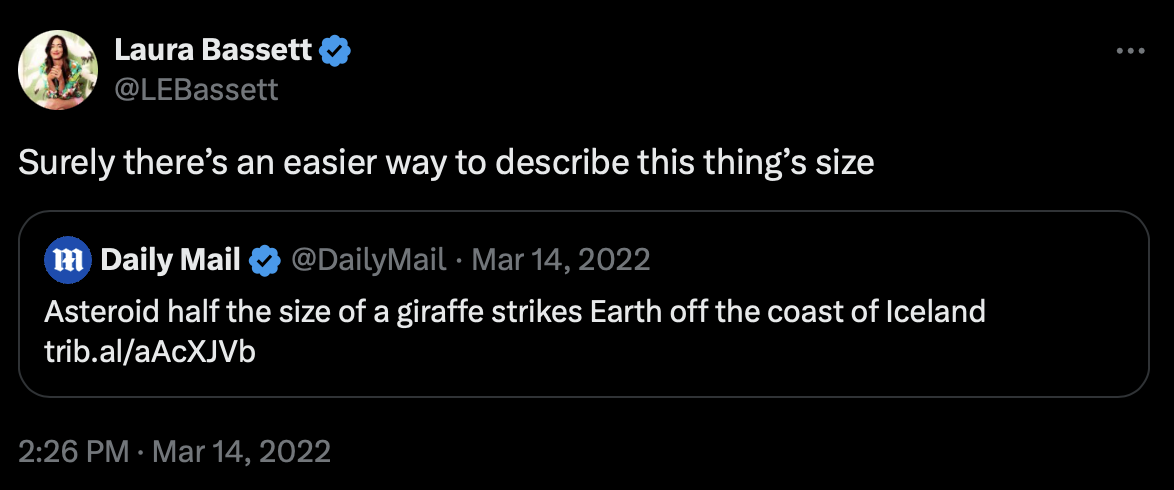Open the three-dot more options menu

(x=1129, y=51)
